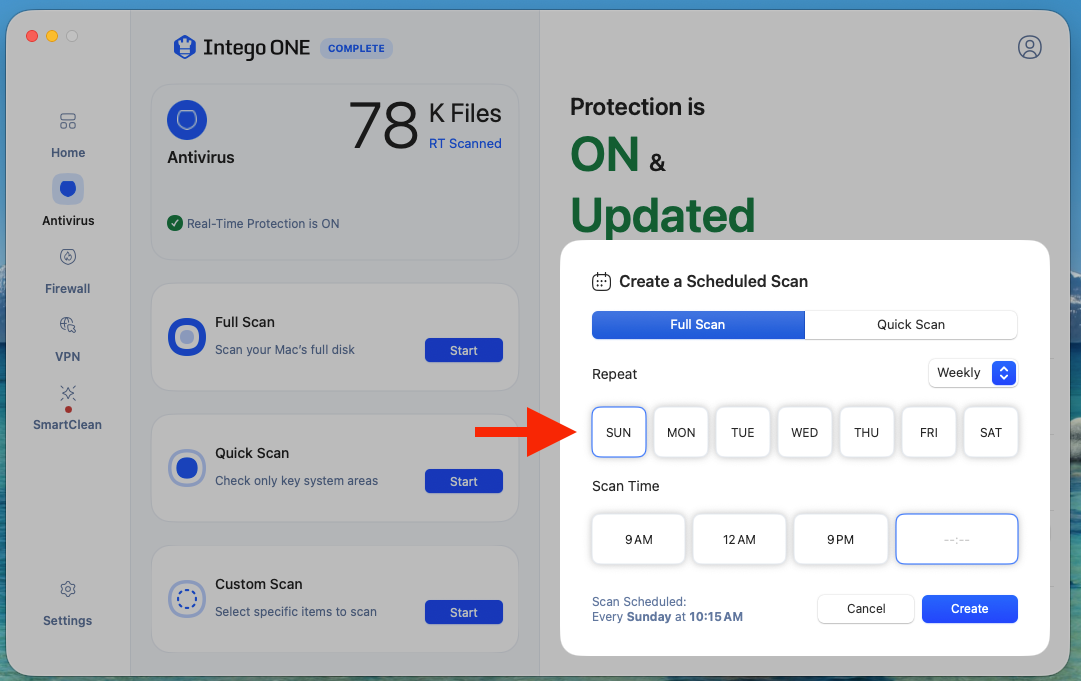The height and width of the screenshot is (681, 1081).
Task: Click the Antivirus sidebar label
Action: click(x=68, y=221)
